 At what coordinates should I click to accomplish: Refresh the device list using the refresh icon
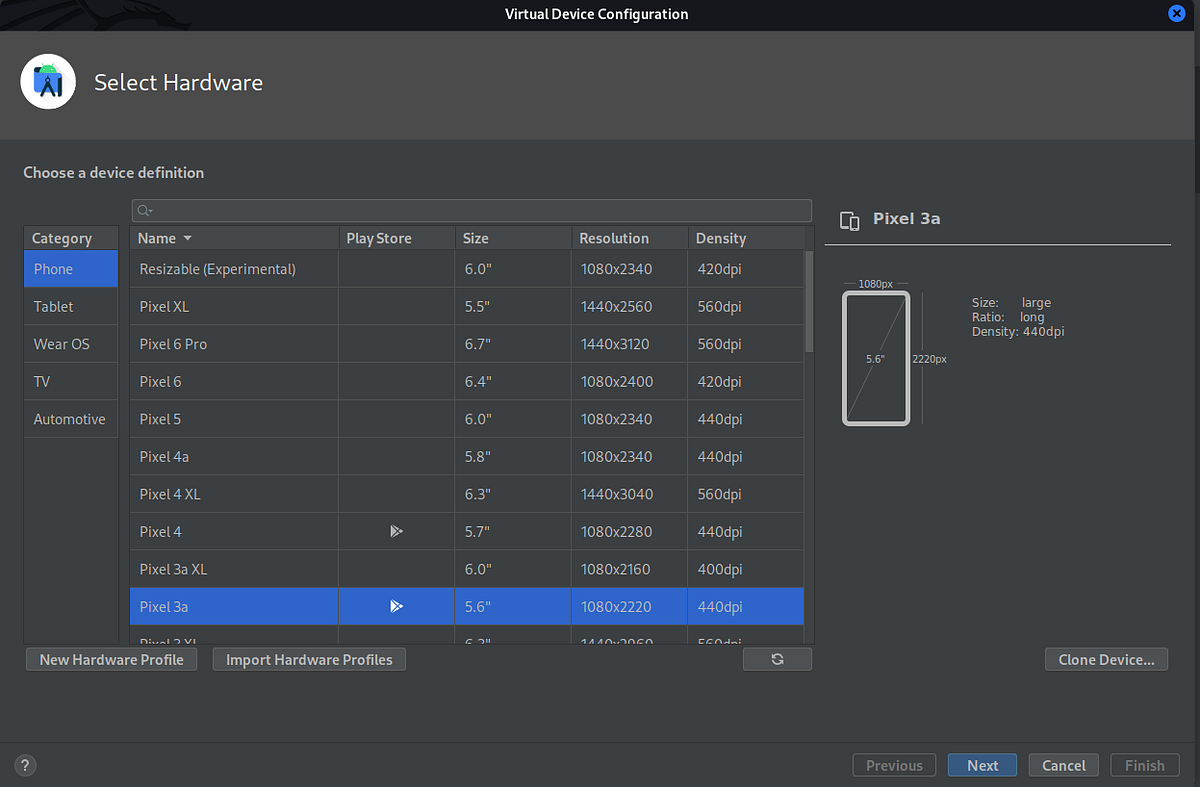[x=777, y=658]
